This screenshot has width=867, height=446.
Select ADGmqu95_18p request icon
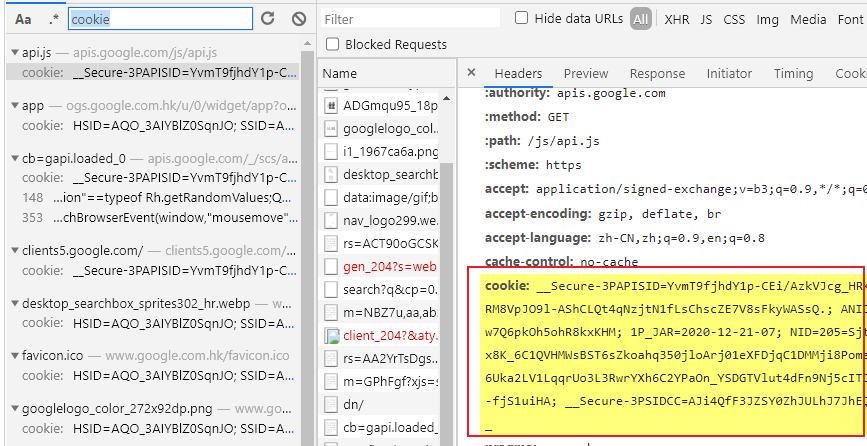pyautogui.click(x=331, y=106)
